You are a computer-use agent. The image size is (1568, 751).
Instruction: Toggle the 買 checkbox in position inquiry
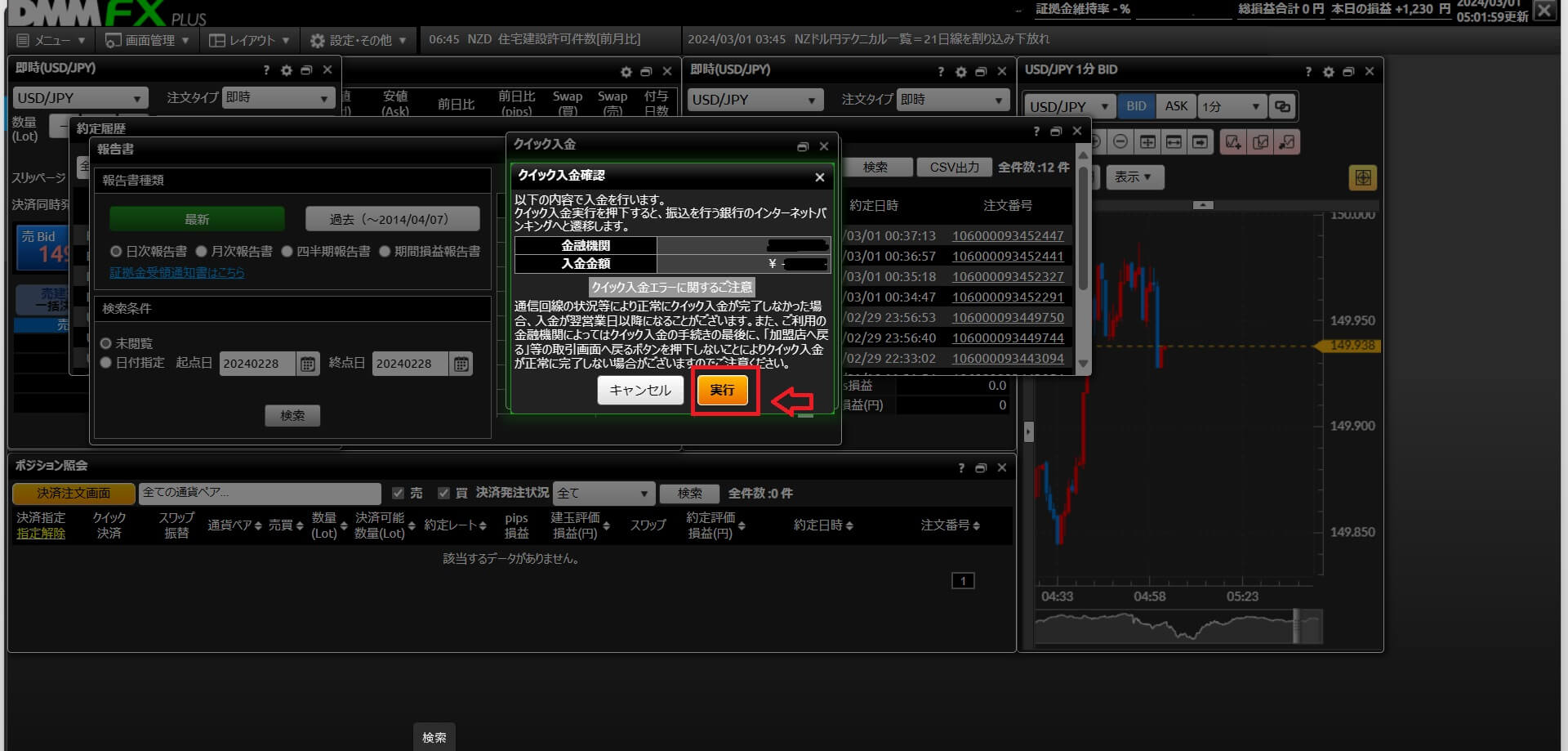click(x=444, y=494)
